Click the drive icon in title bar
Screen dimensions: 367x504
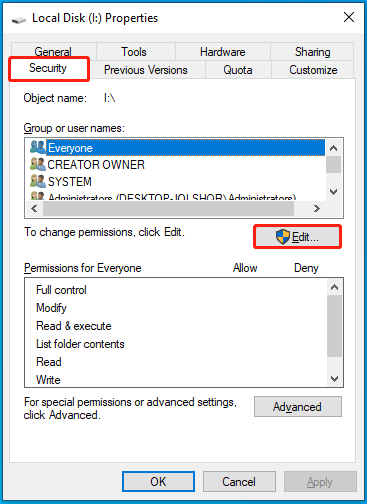coord(19,20)
